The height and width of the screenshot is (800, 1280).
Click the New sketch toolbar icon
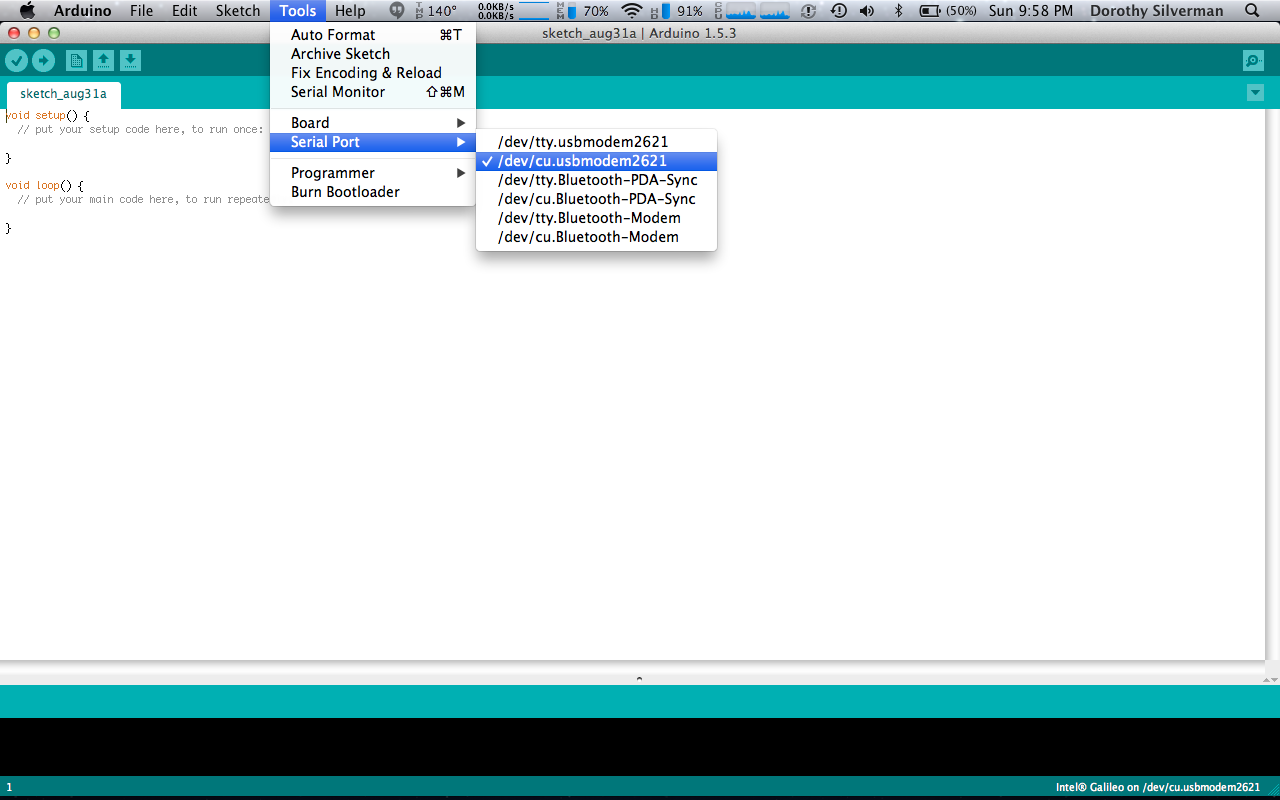pyautogui.click(x=76, y=61)
